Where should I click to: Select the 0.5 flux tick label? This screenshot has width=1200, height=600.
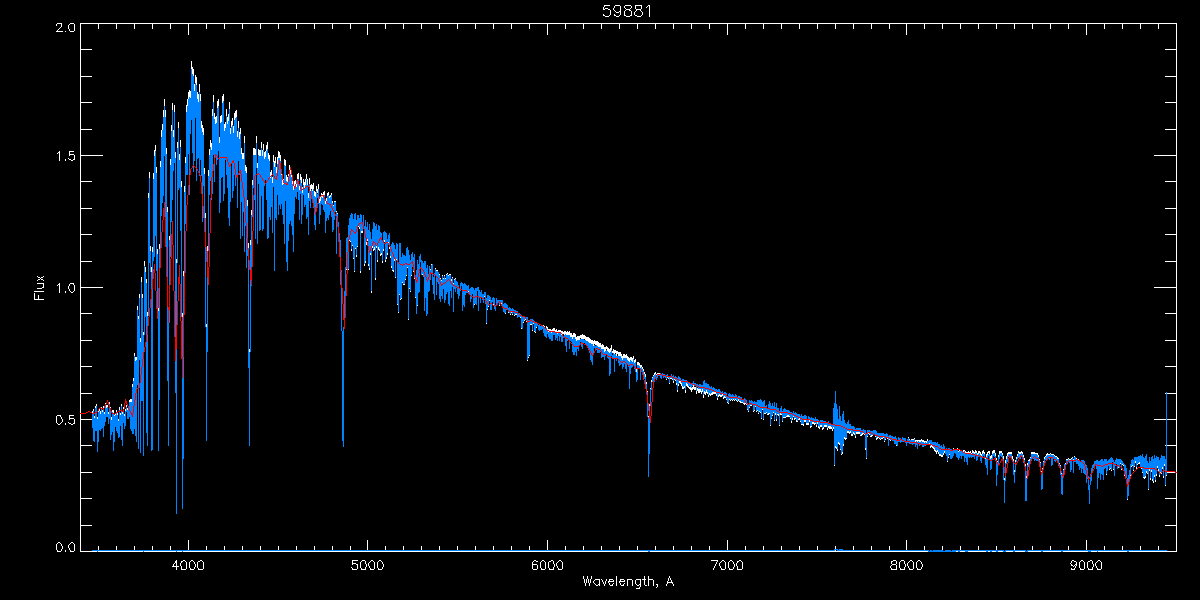tap(65, 419)
